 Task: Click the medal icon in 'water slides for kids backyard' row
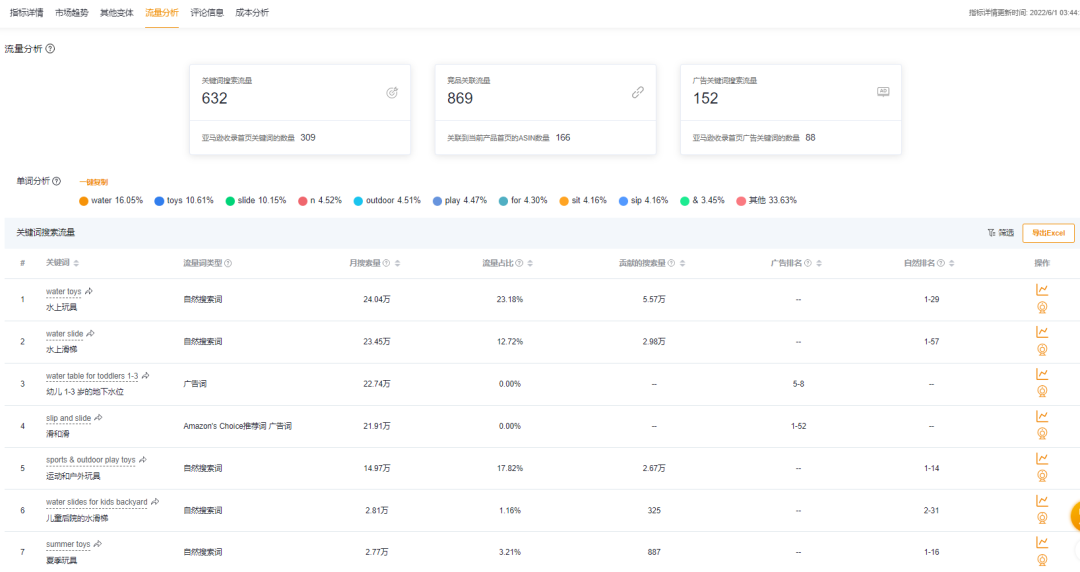point(1042,518)
